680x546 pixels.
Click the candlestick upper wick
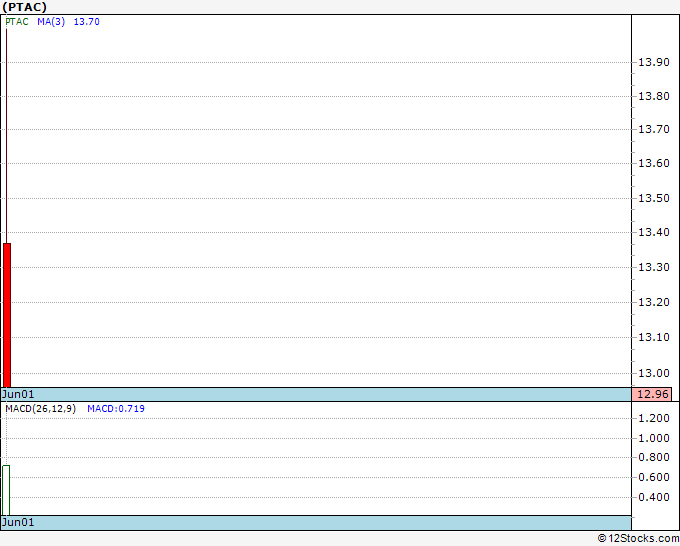[x=6, y=136]
